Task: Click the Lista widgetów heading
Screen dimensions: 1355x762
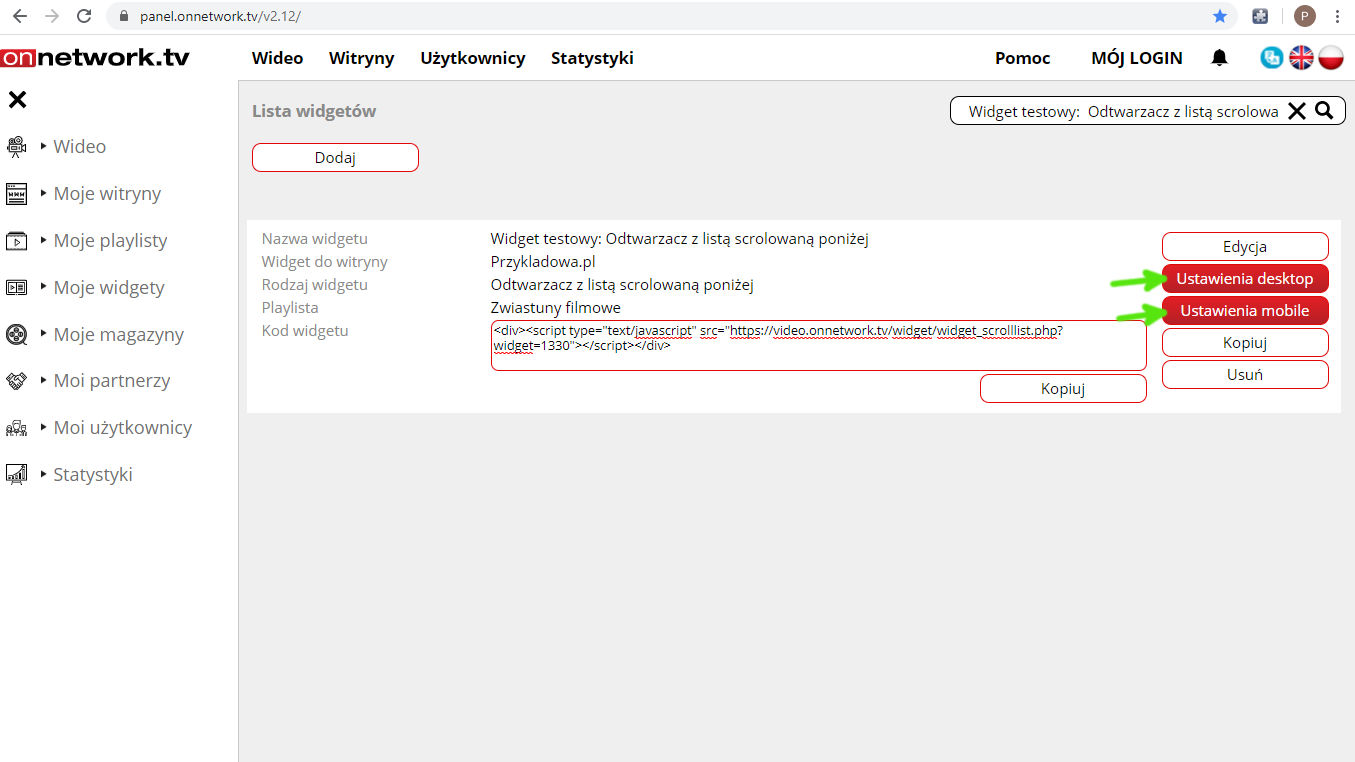Action: pos(314,111)
